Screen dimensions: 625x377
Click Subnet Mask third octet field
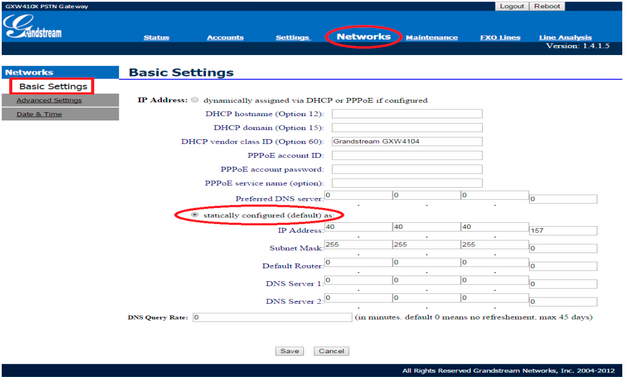pos(494,245)
